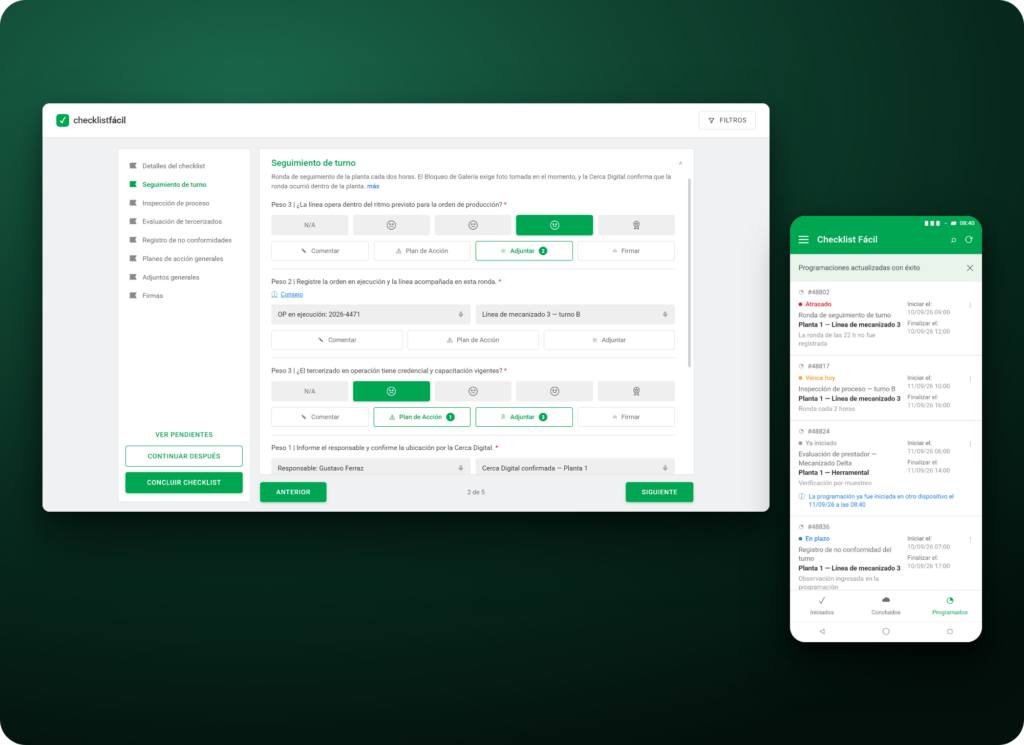
Task: Tap the search icon in mobile header
Action: click(953, 240)
